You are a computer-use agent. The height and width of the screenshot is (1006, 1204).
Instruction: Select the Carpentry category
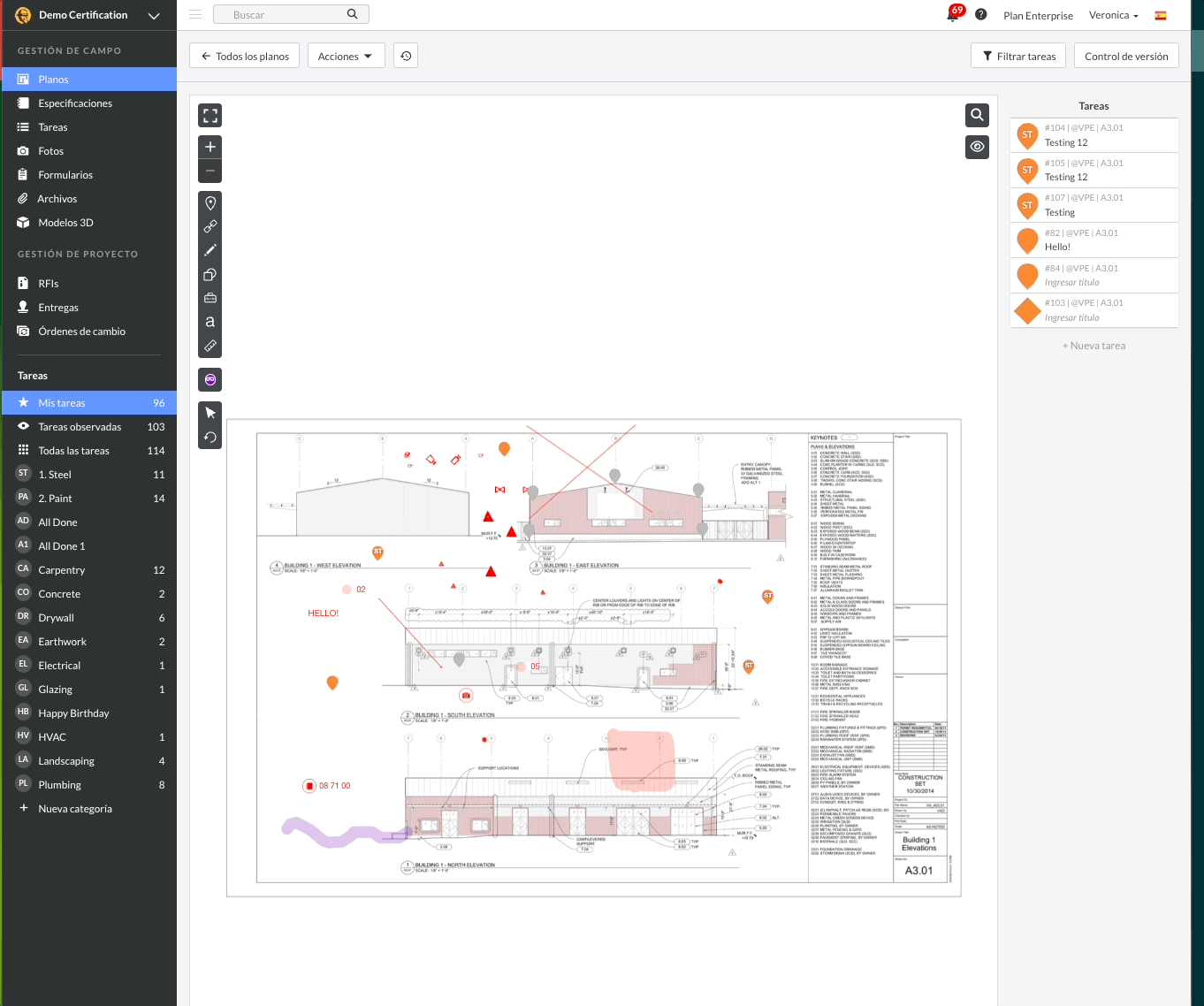coord(88,570)
